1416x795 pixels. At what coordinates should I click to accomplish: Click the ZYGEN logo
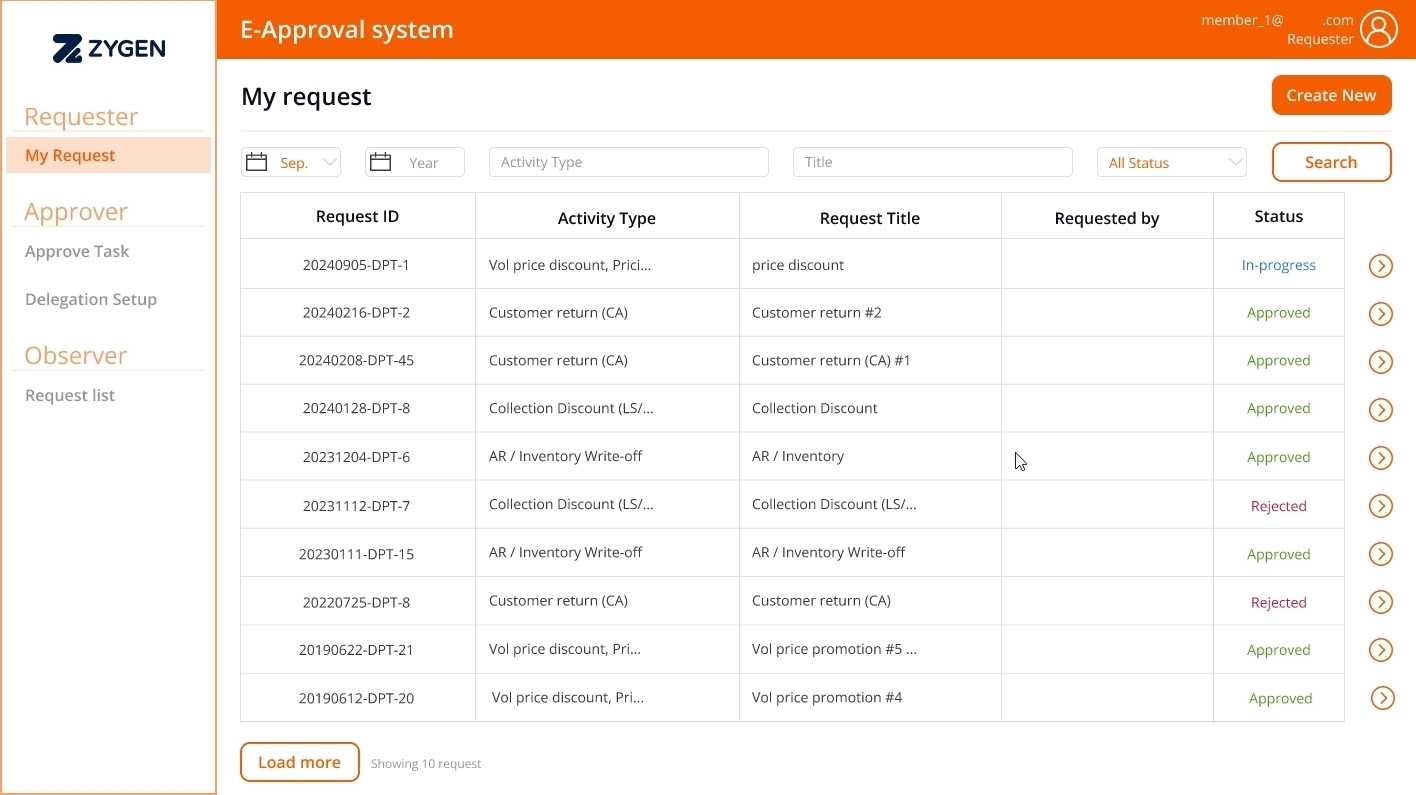click(109, 48)
